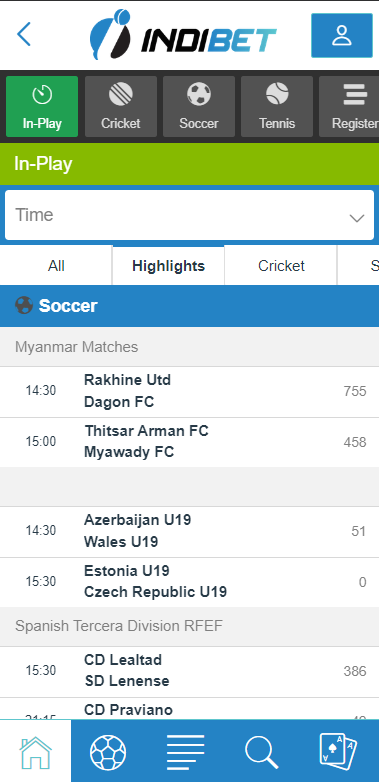Go back using the left arrow
379x782 pixels.
23,34
